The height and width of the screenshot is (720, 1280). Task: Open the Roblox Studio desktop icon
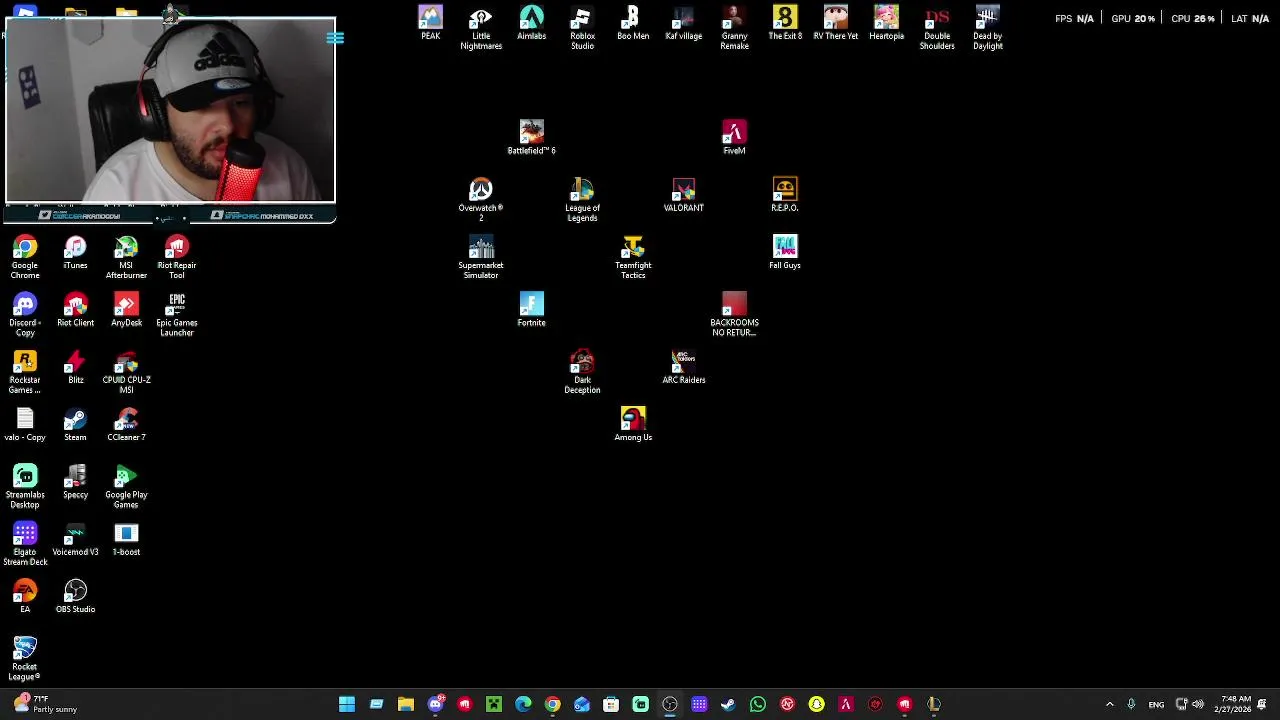pos(582,28)
